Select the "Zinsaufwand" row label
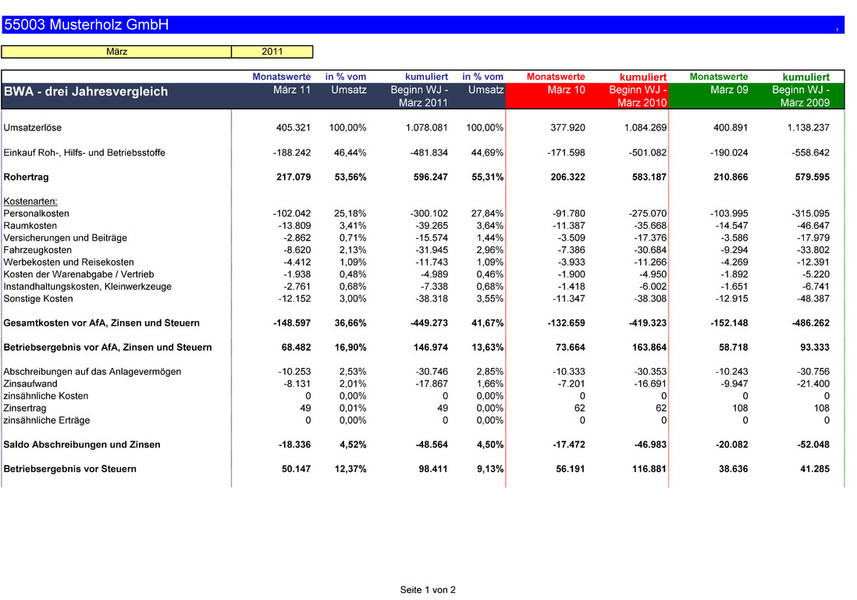Screen dimensions: 857x600 coord(30,384)
